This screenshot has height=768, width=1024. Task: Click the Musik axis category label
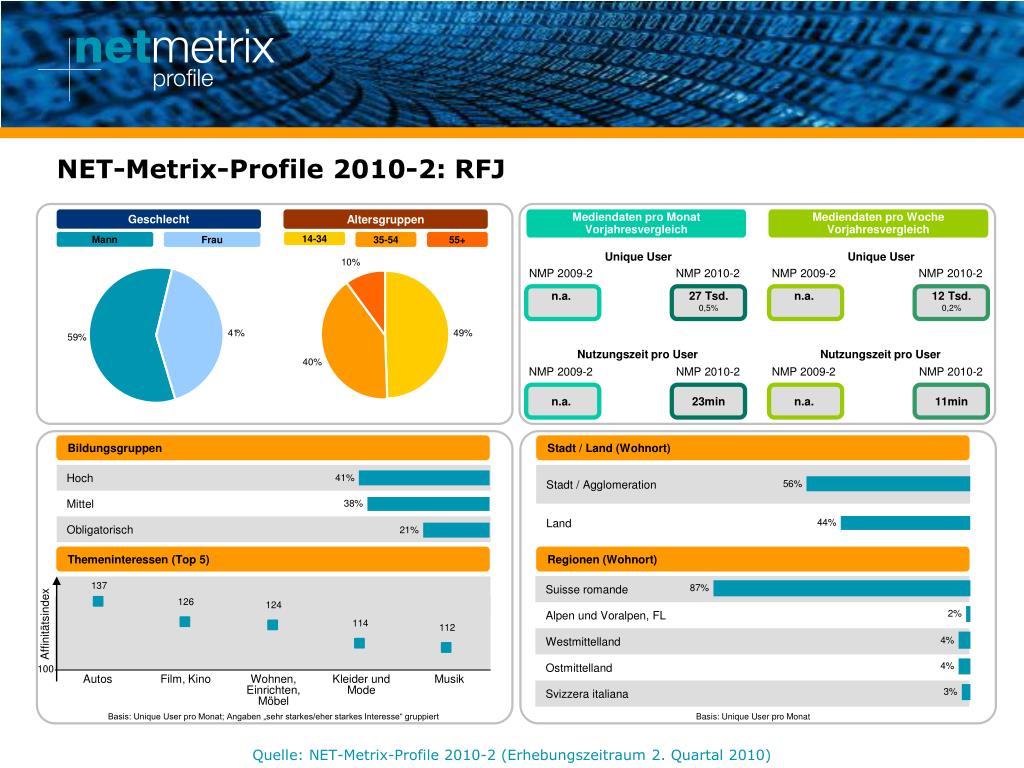[449, 679]
